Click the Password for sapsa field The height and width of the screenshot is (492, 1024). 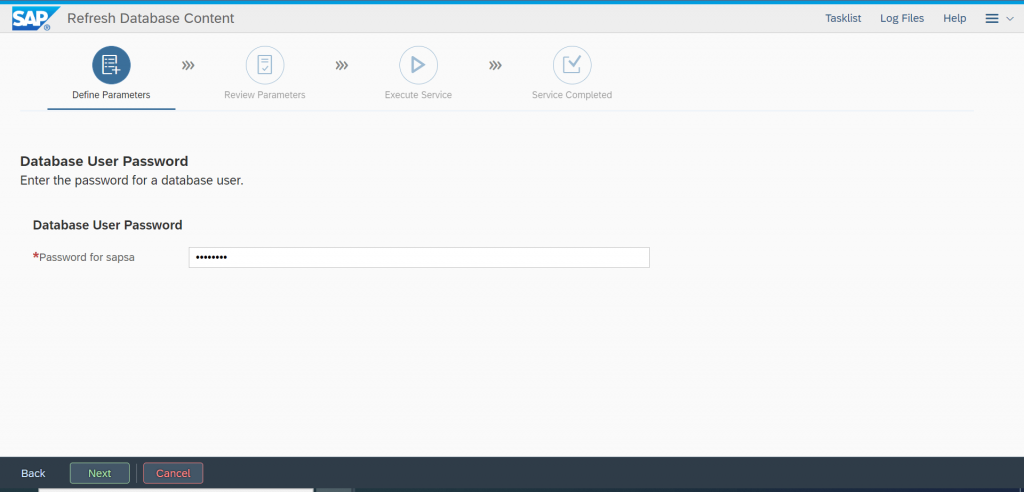click(x=419, y=257)
